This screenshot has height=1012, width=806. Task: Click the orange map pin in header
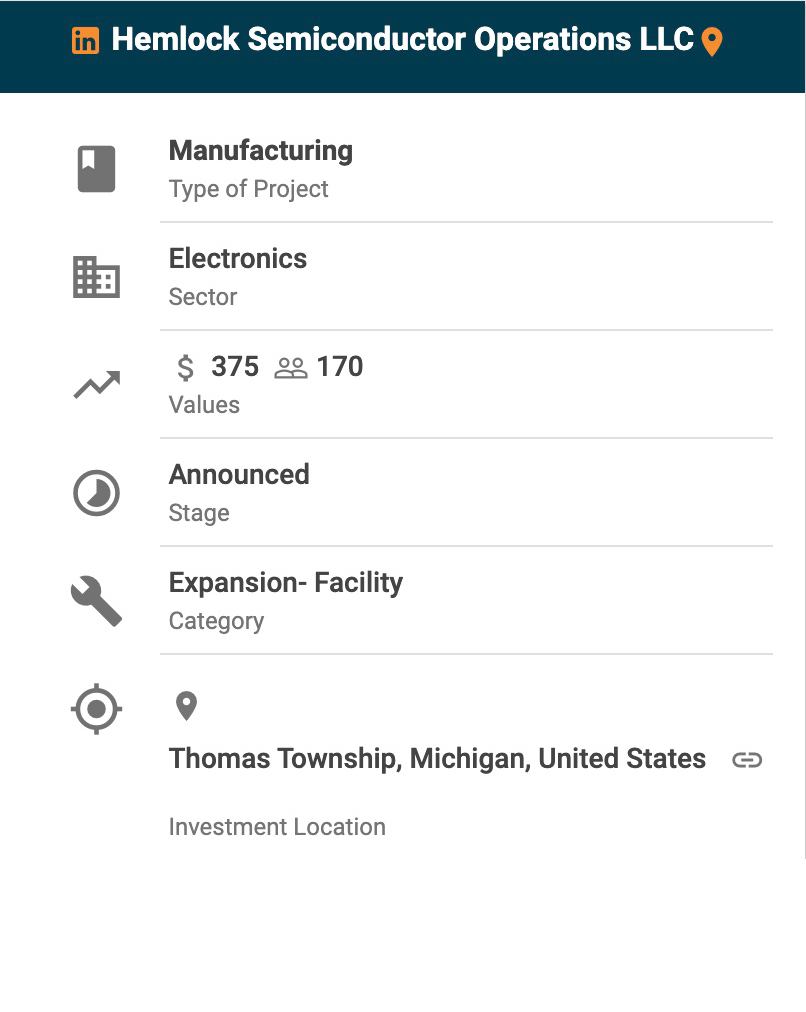click(712, 42)
